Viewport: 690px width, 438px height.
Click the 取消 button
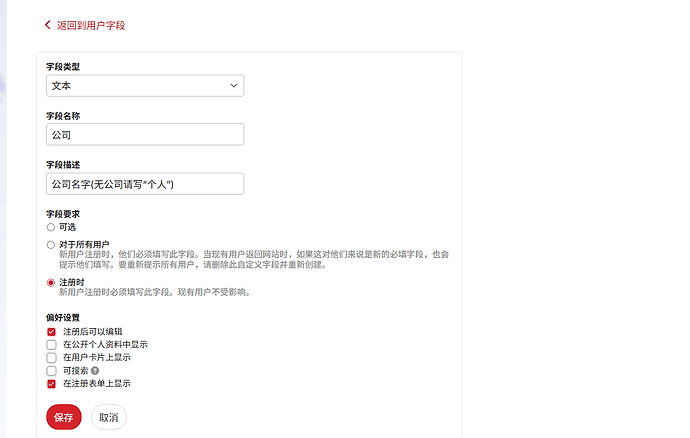coord(109,417)
